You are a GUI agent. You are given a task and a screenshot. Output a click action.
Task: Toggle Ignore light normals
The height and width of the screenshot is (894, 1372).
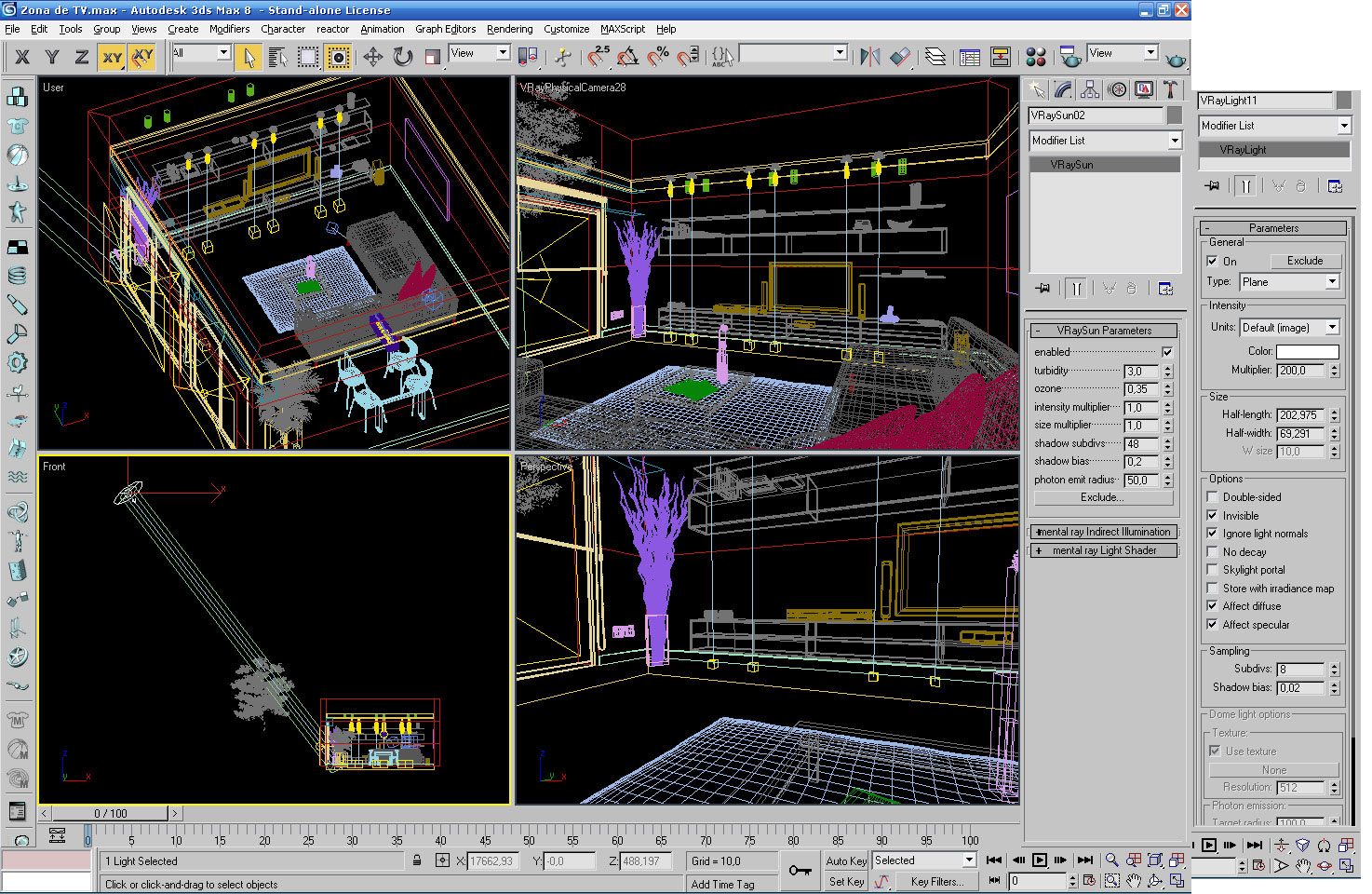1212,534
